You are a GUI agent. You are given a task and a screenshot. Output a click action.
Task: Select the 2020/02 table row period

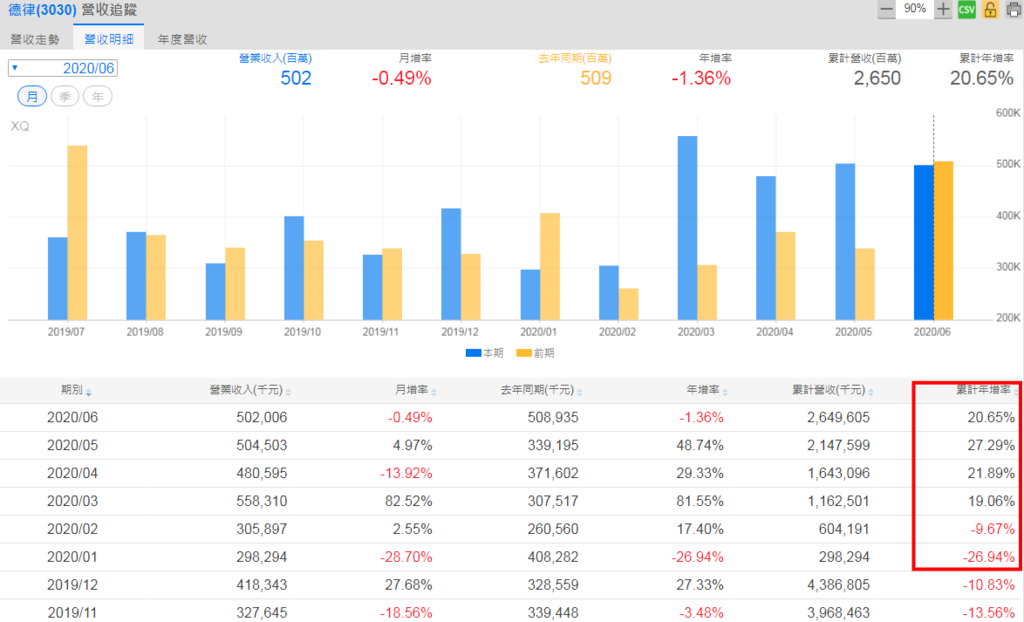click(72, 529)
